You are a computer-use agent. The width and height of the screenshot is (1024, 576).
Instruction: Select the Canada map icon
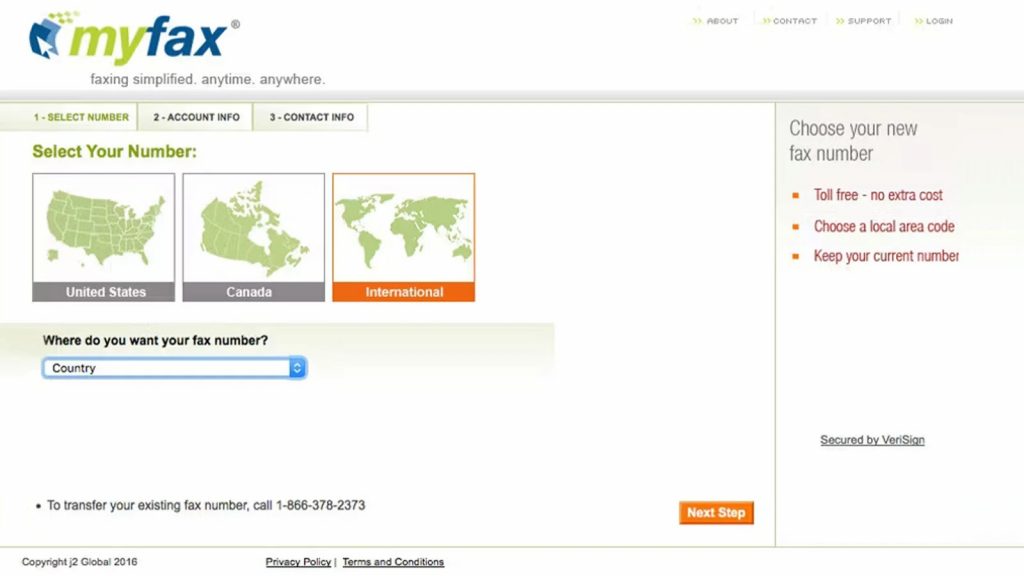(253, 230)
